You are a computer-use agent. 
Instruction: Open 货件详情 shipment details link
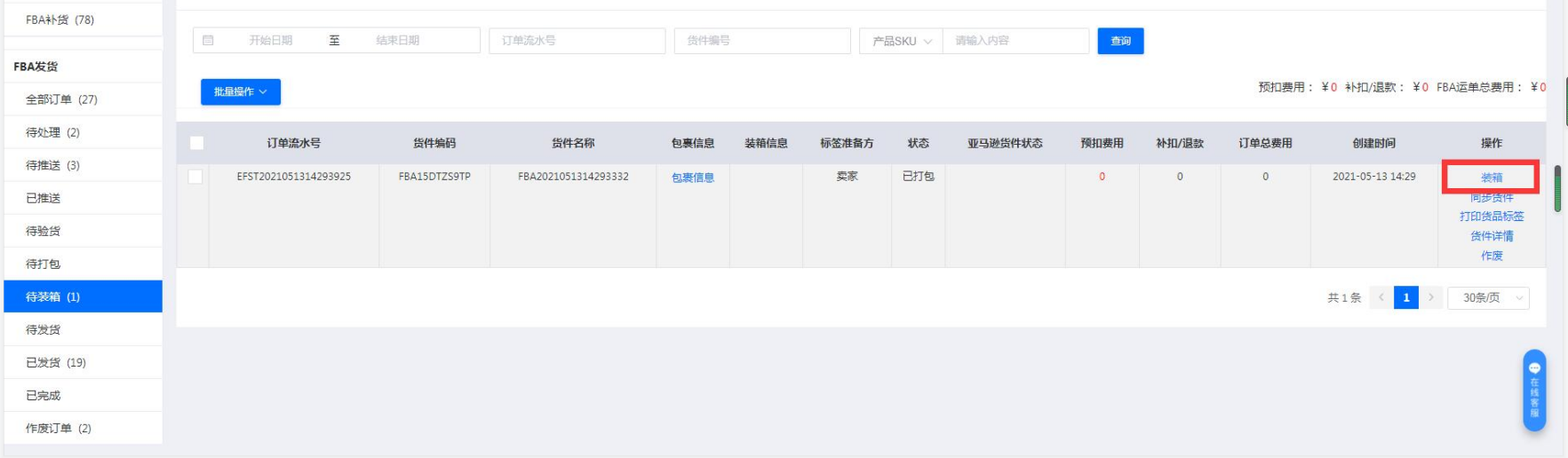1491,236
